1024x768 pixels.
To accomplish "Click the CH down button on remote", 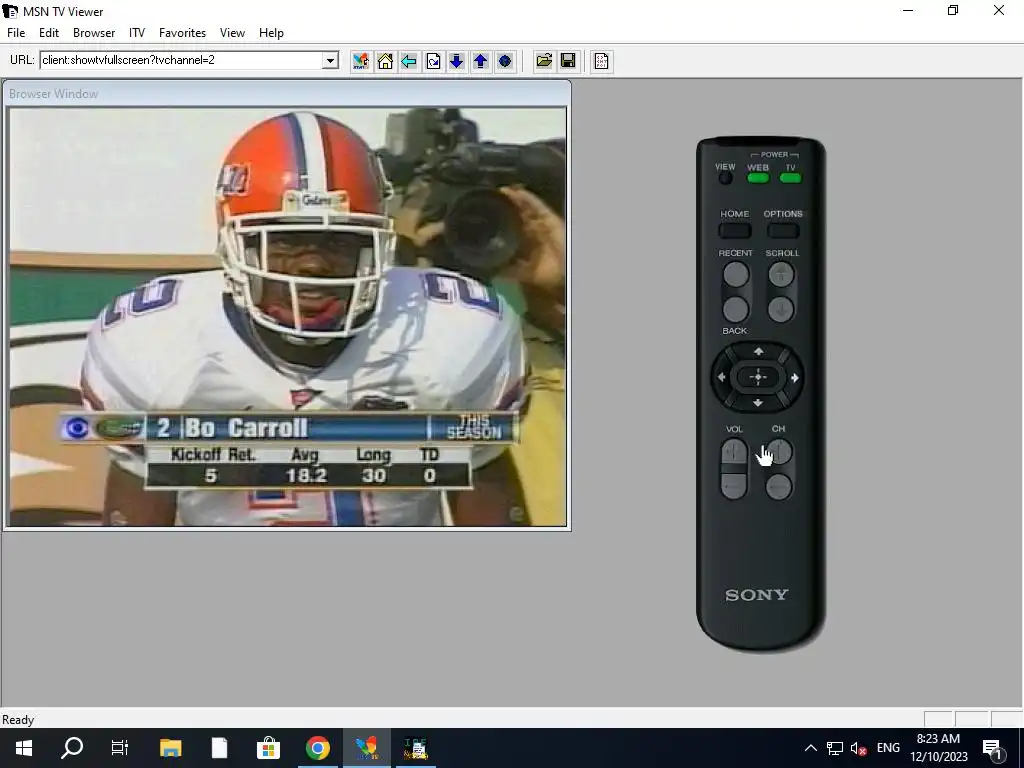I will pyautogui.click(x=779, y=487).
